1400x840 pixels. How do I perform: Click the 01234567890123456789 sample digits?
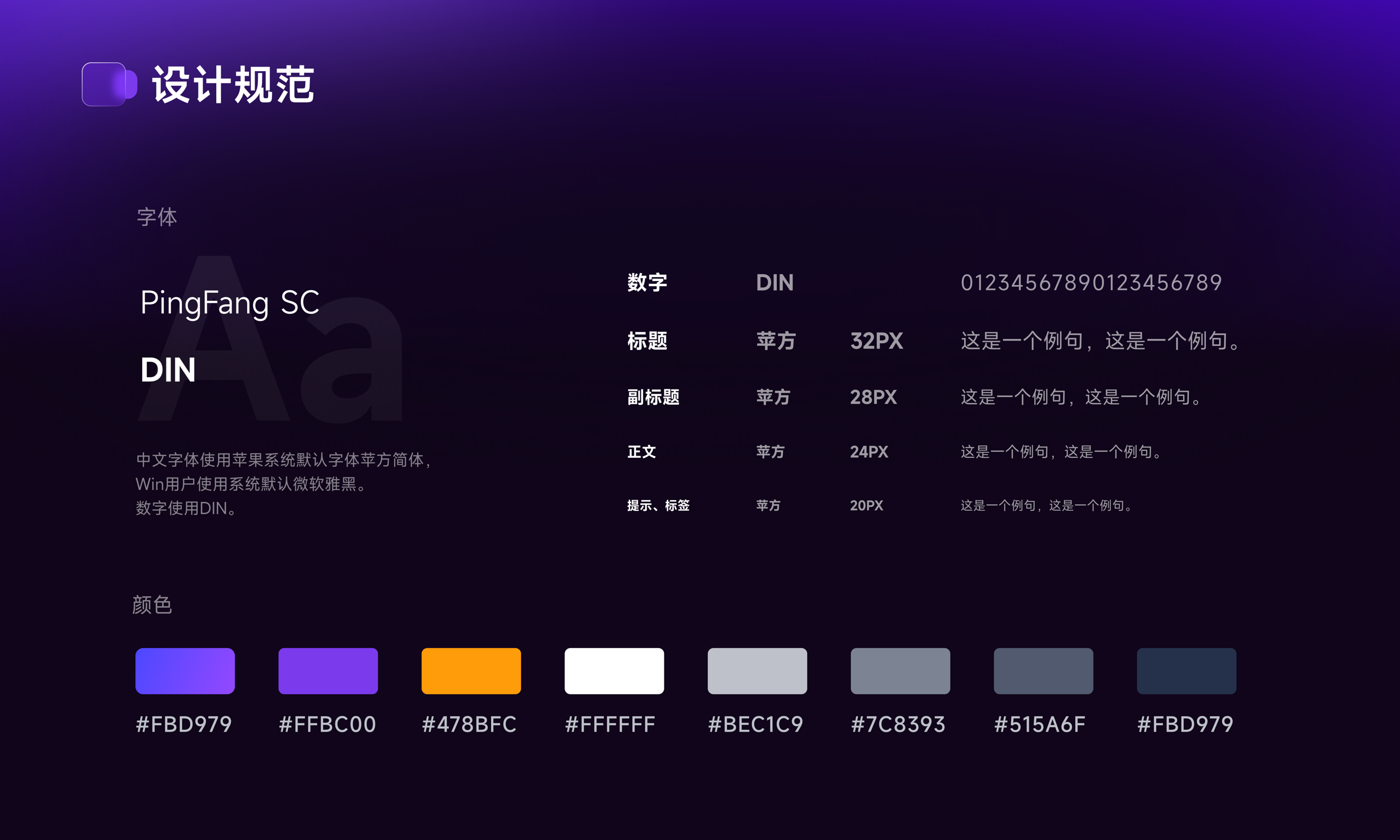click(x=1091, y=282)
